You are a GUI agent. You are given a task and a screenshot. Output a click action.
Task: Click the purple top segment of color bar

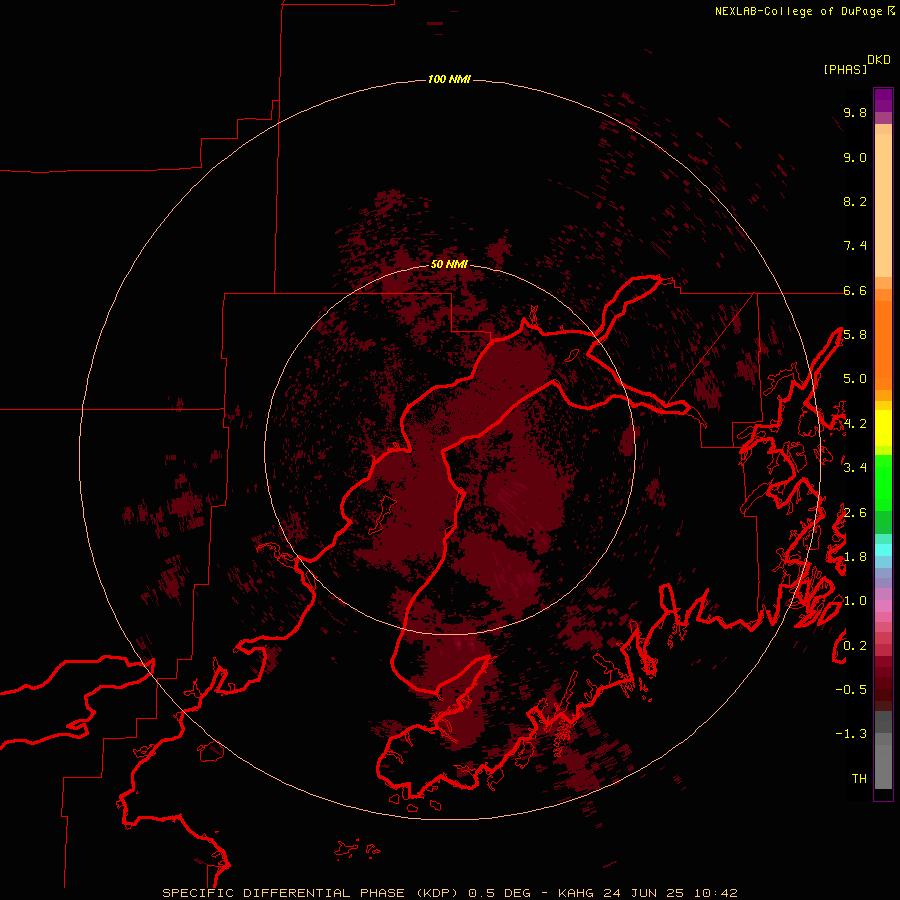pos(883,100)
